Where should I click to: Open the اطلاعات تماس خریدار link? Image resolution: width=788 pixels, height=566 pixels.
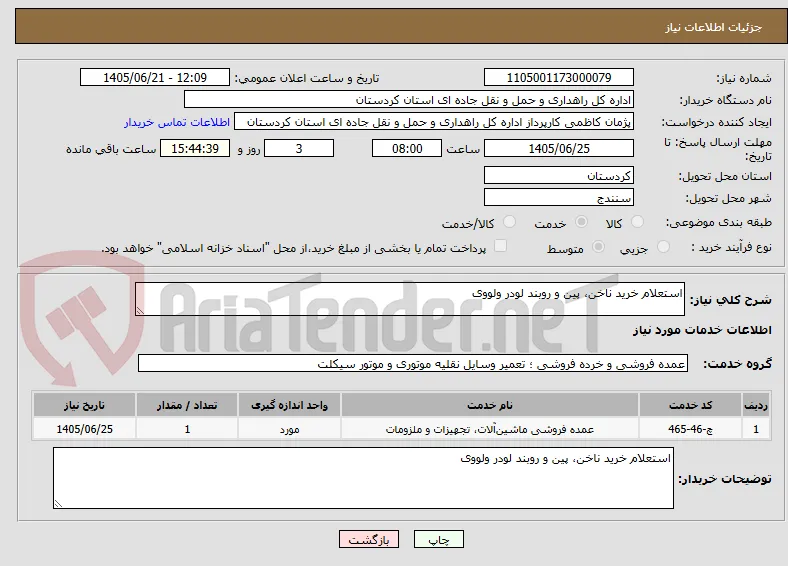click(x=177, y=122)
